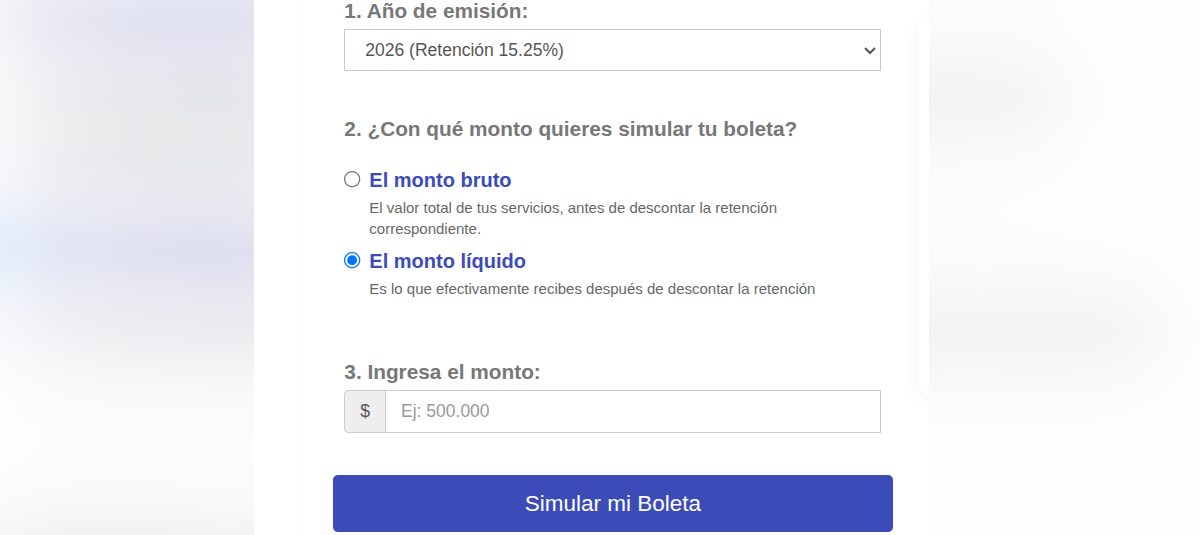1200x535 pixels.
Task: Select the "El monto bruto" radio button
Action: pos(352,179)
